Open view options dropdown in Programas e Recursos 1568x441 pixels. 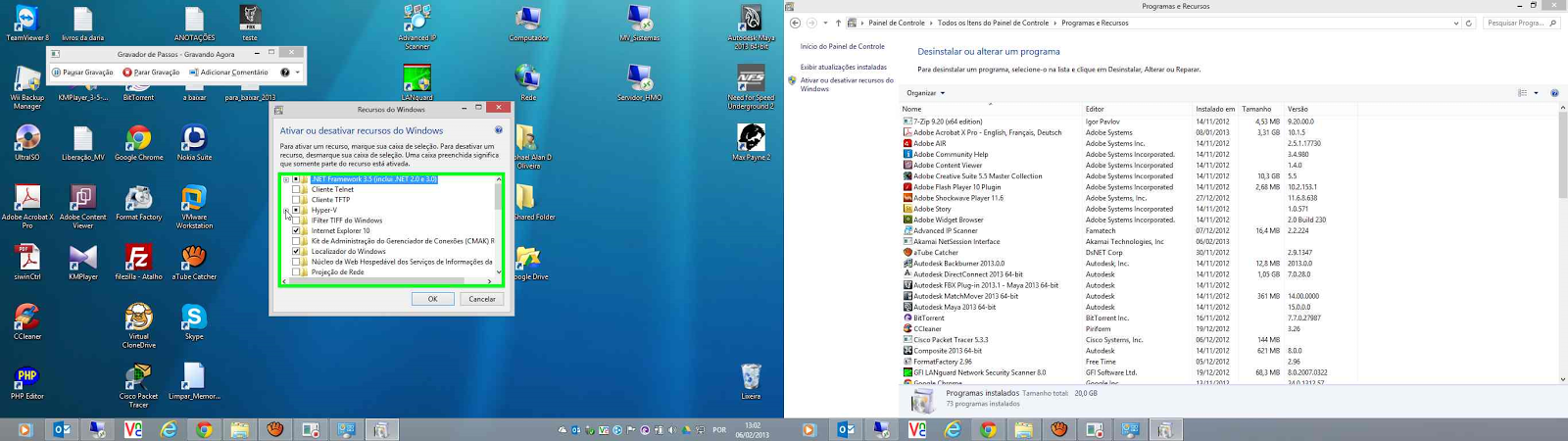pyautogui.click(x=1536, y=93)
